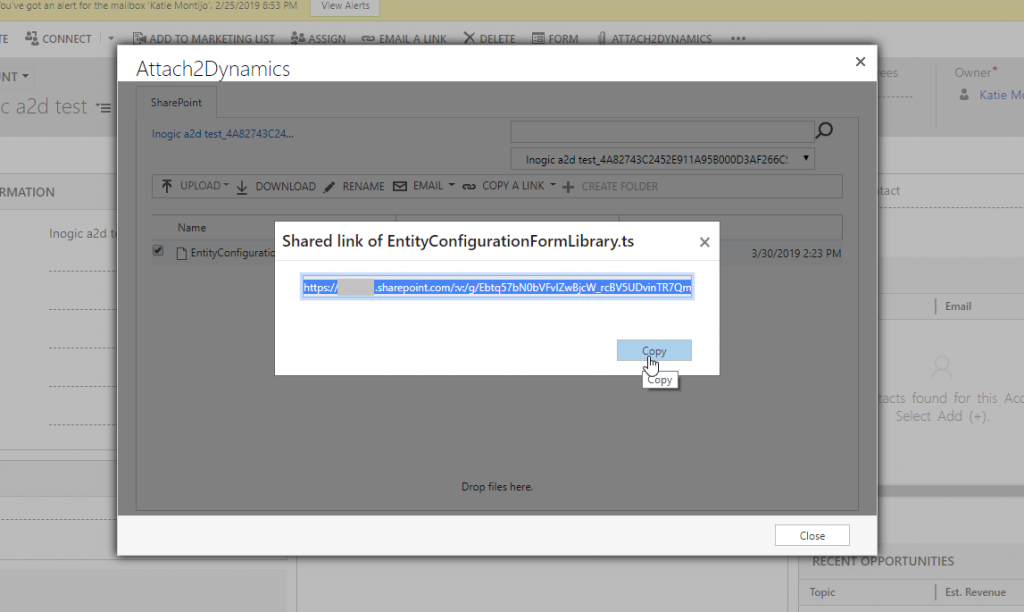Click the search magnifier icon in Attach2Dynamics
This screenshot has width=1024, height=612.
pyautogui.click(x=823, y=130)
